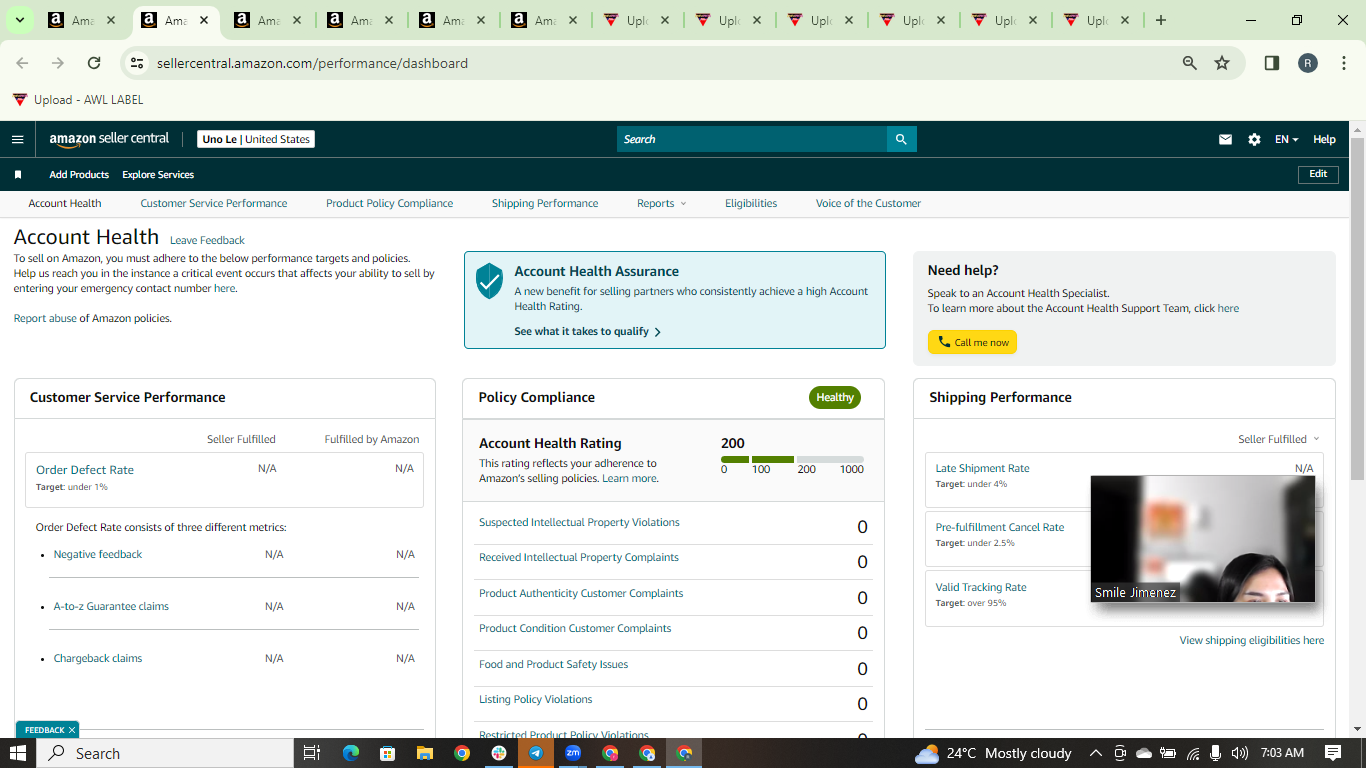Viewport: 1366px width, 768px height.
Task: Click the Account Health Assurance shield icon
Action: coord(489,281)
